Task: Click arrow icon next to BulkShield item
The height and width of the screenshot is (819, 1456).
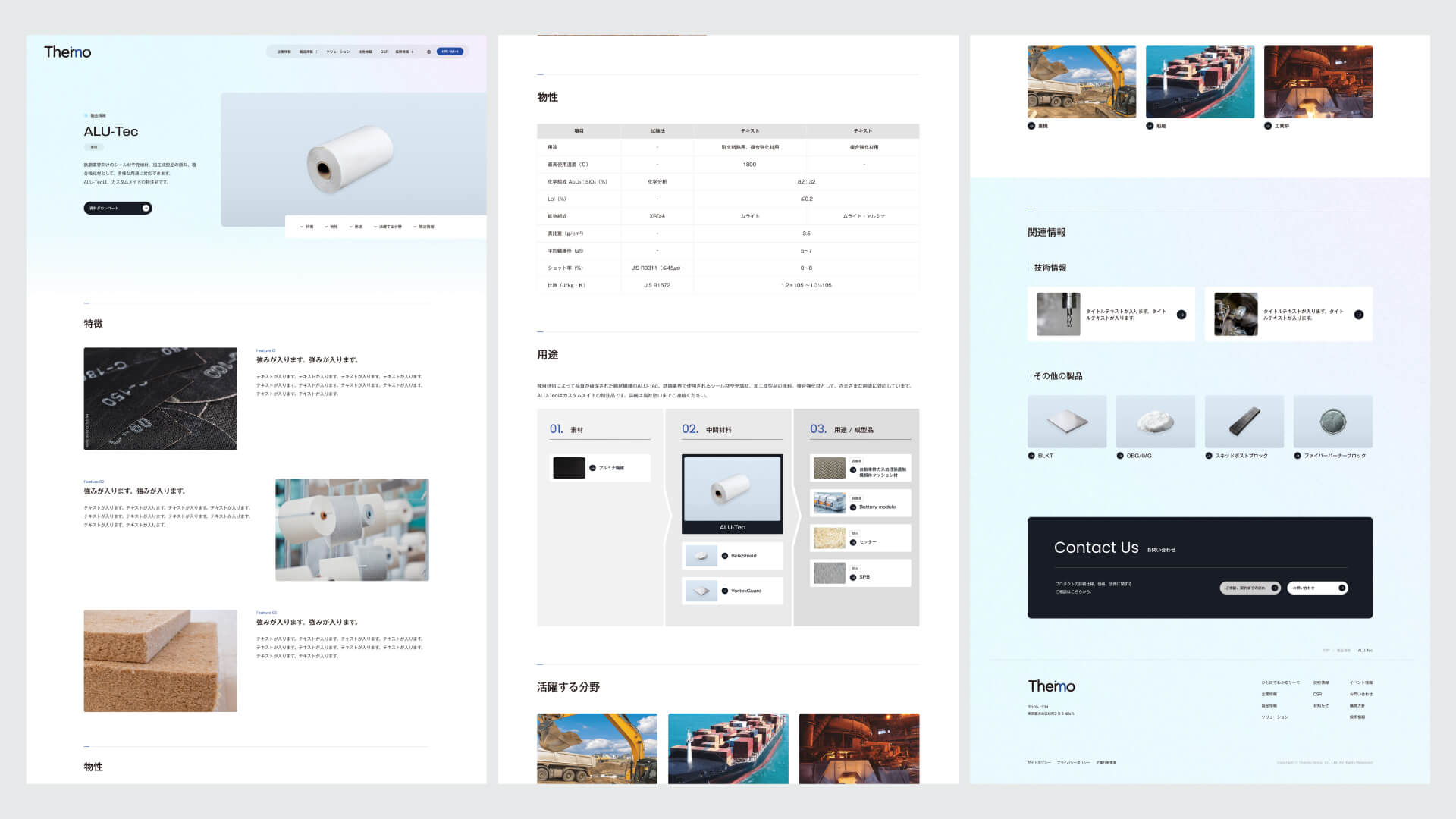Action: pos(725,556)
